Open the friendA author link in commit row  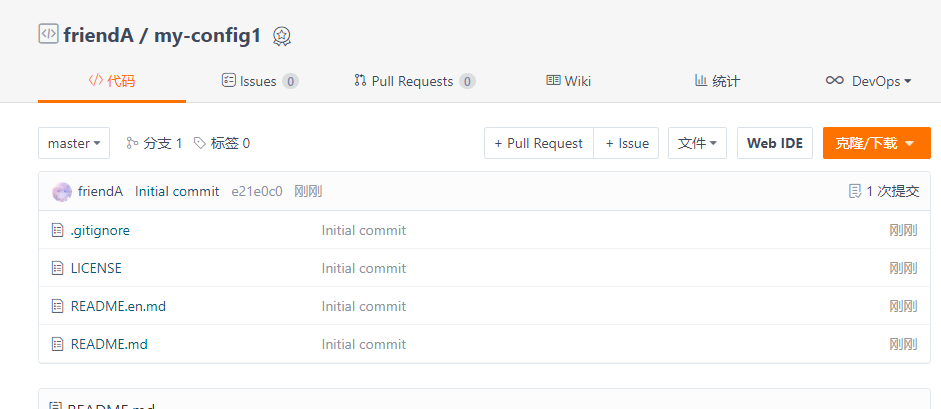[x=100, y=192]
